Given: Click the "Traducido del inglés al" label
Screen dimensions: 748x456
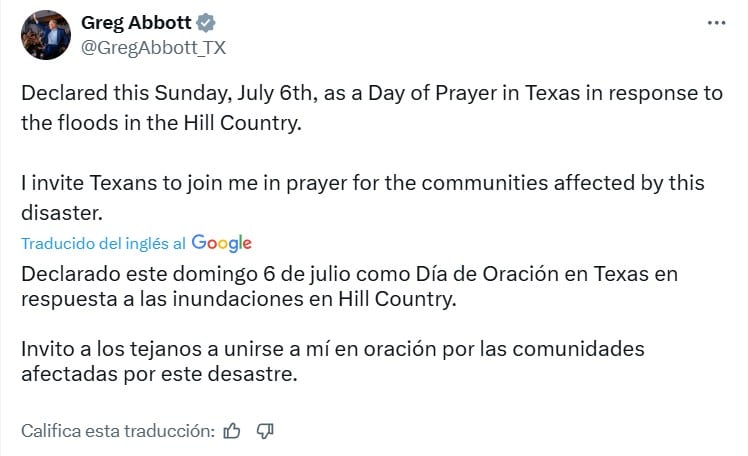Looking at the screenshot, I should [103, 243].
